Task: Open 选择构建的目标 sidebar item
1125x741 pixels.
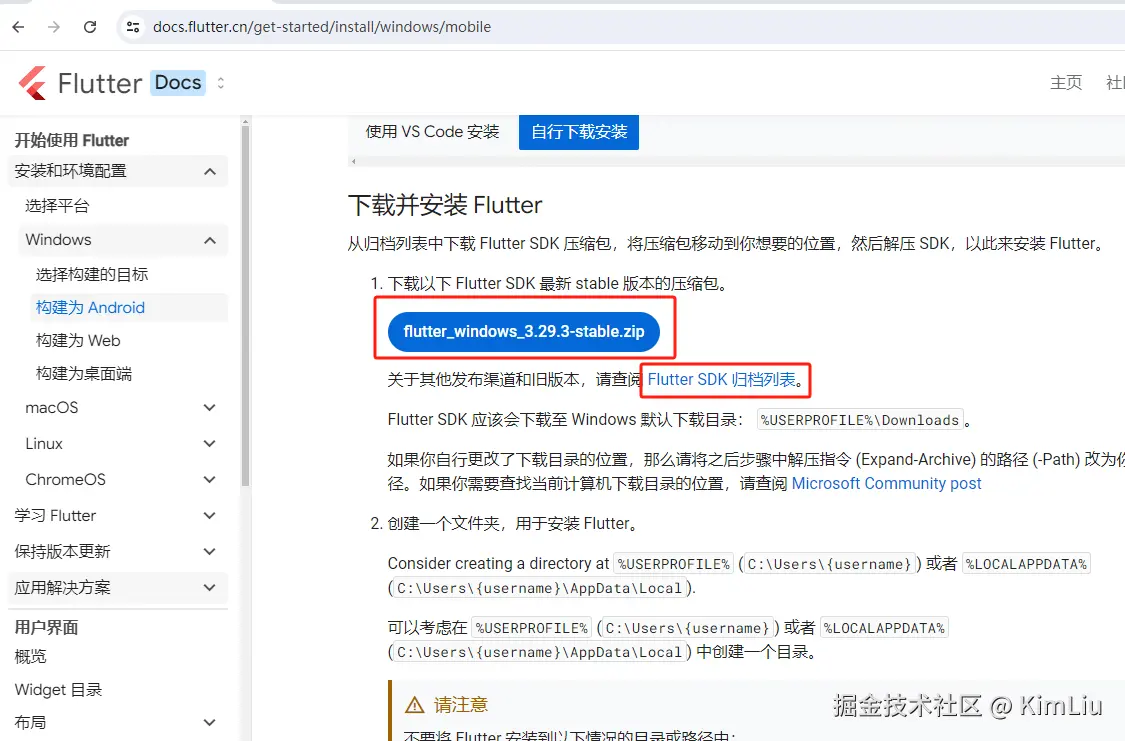Action: click(x=92, y=274)
